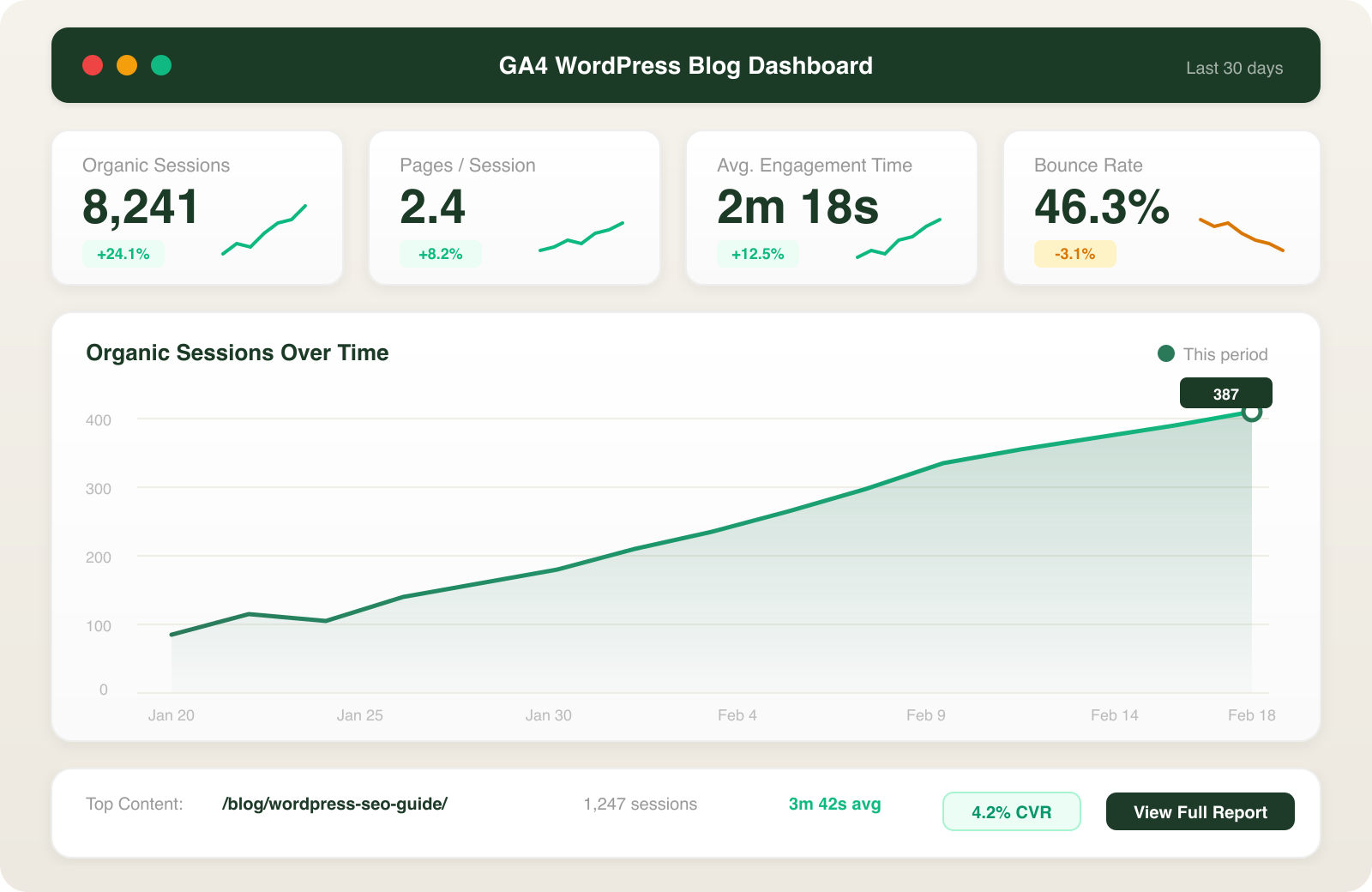Click the View Full Report button
1372x892 pixels.
(1200, 811)
